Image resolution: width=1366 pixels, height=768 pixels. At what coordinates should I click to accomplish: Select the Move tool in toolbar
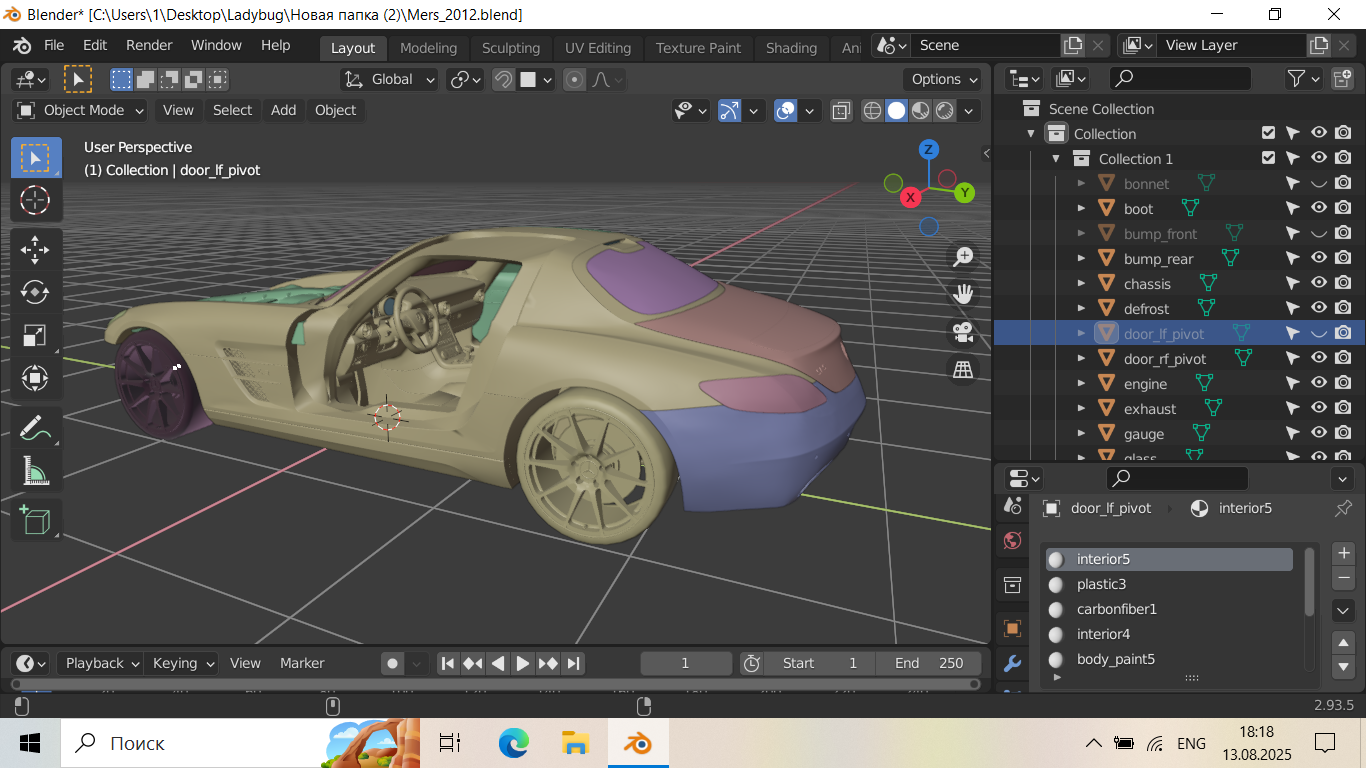pyautogui.click(x=35, y=249)
